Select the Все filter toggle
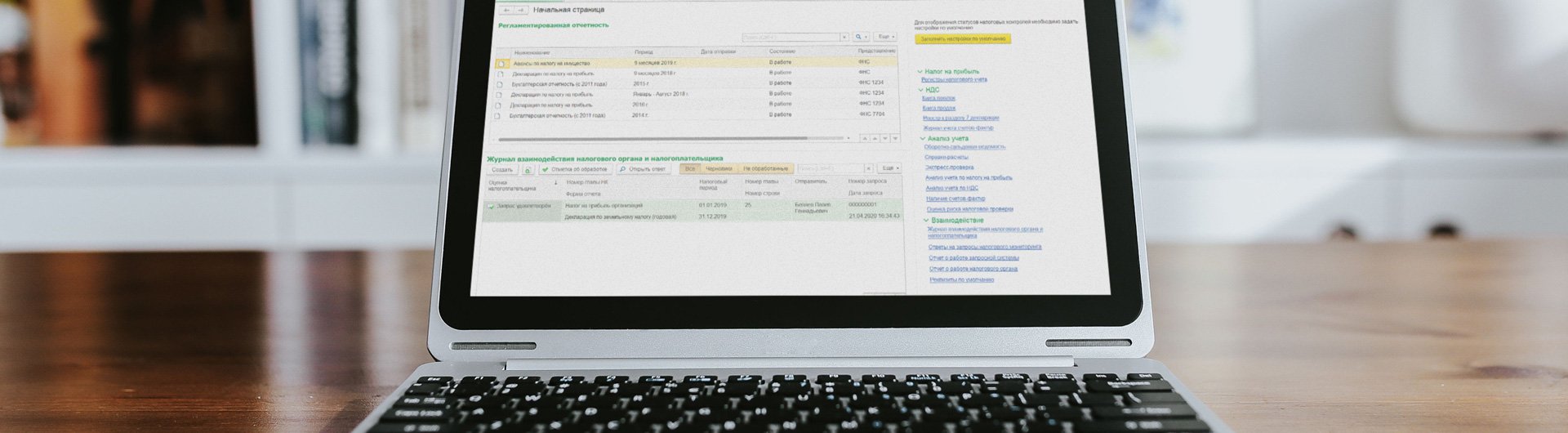1568x433 pixels. pyautogui.click(x=690, y=169)
